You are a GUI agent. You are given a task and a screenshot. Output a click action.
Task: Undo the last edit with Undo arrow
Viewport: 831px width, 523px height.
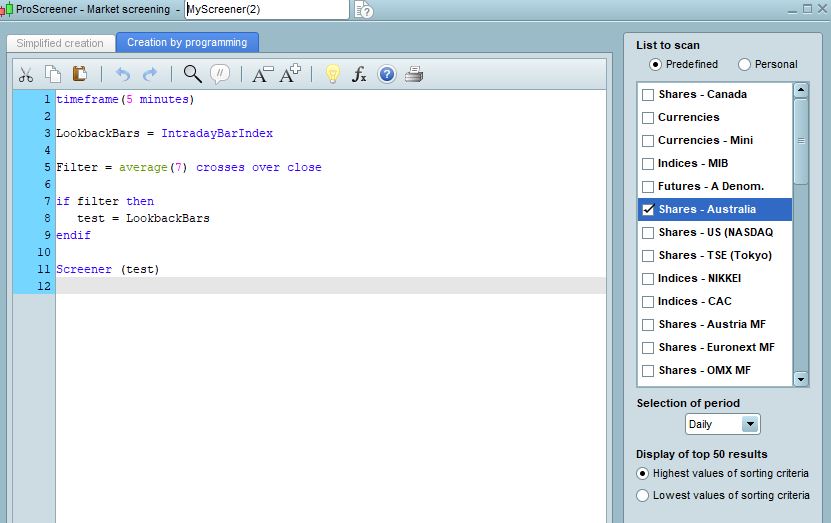123,74
